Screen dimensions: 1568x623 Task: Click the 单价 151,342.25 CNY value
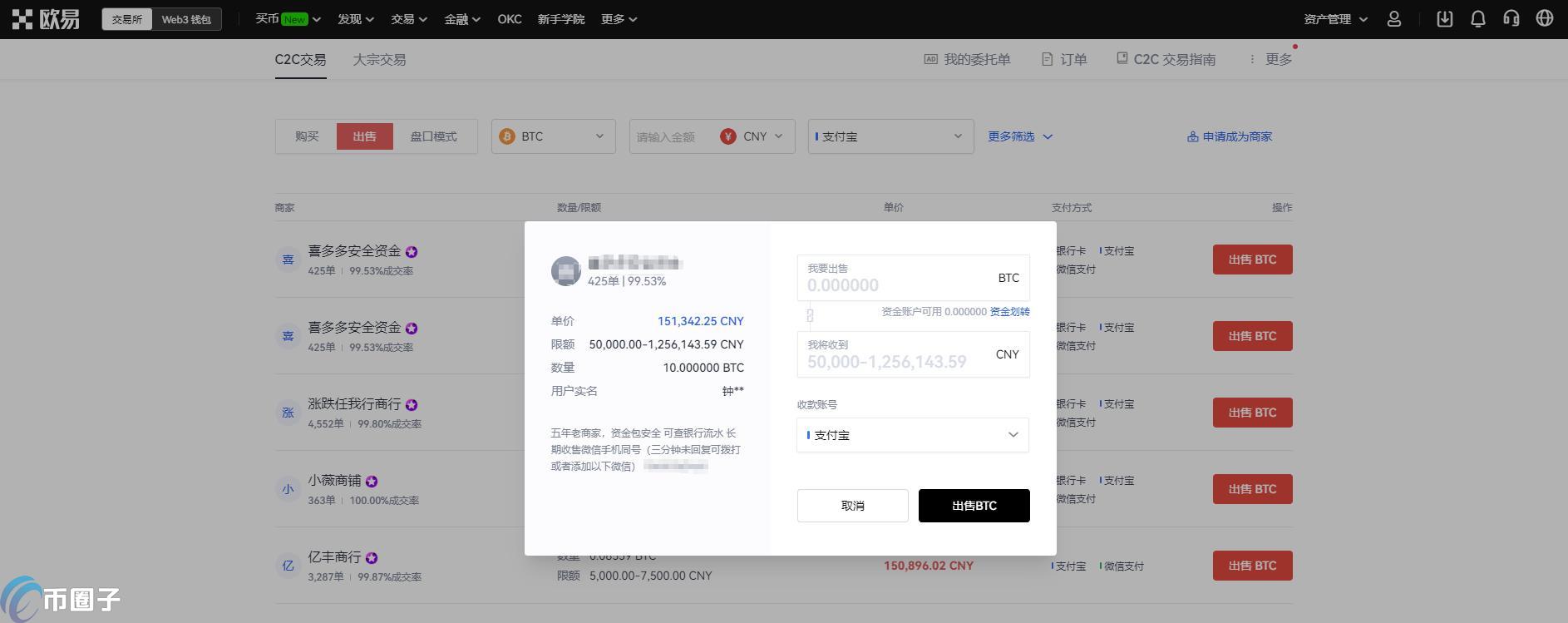[x=701, y=321]
